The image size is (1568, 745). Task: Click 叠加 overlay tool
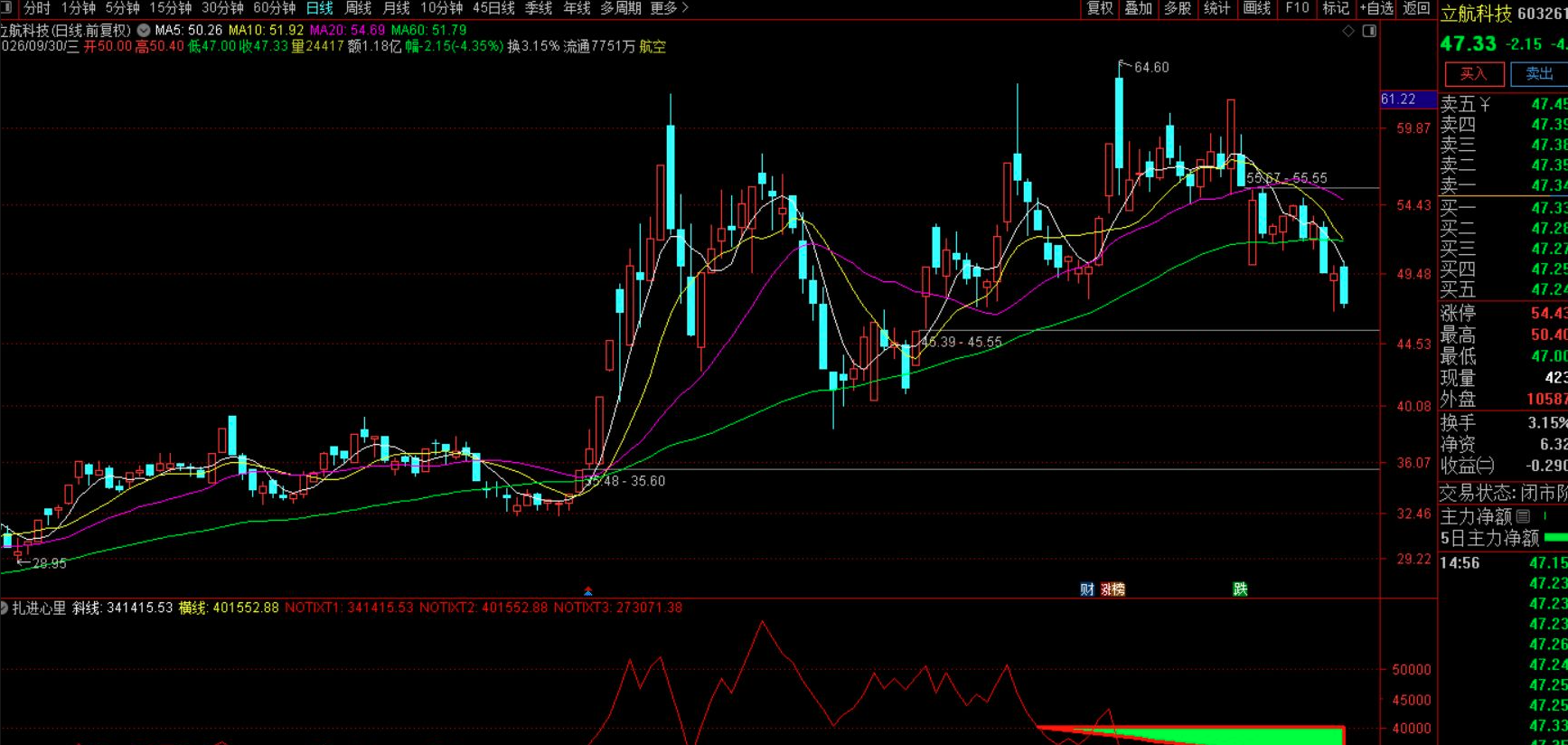(x=1139, y=8)
